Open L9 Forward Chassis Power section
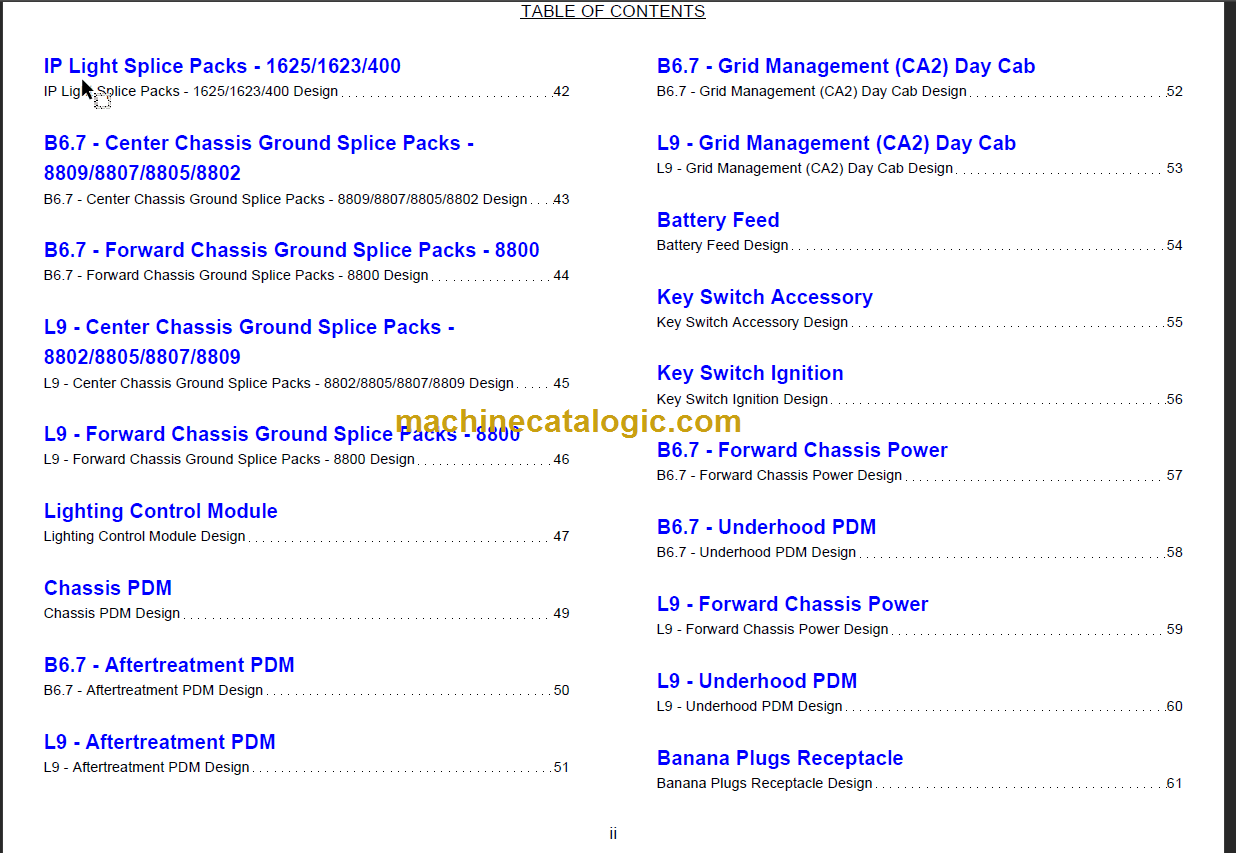The width and height of the screenshot is (1236, 853). (x=793, y=604)
